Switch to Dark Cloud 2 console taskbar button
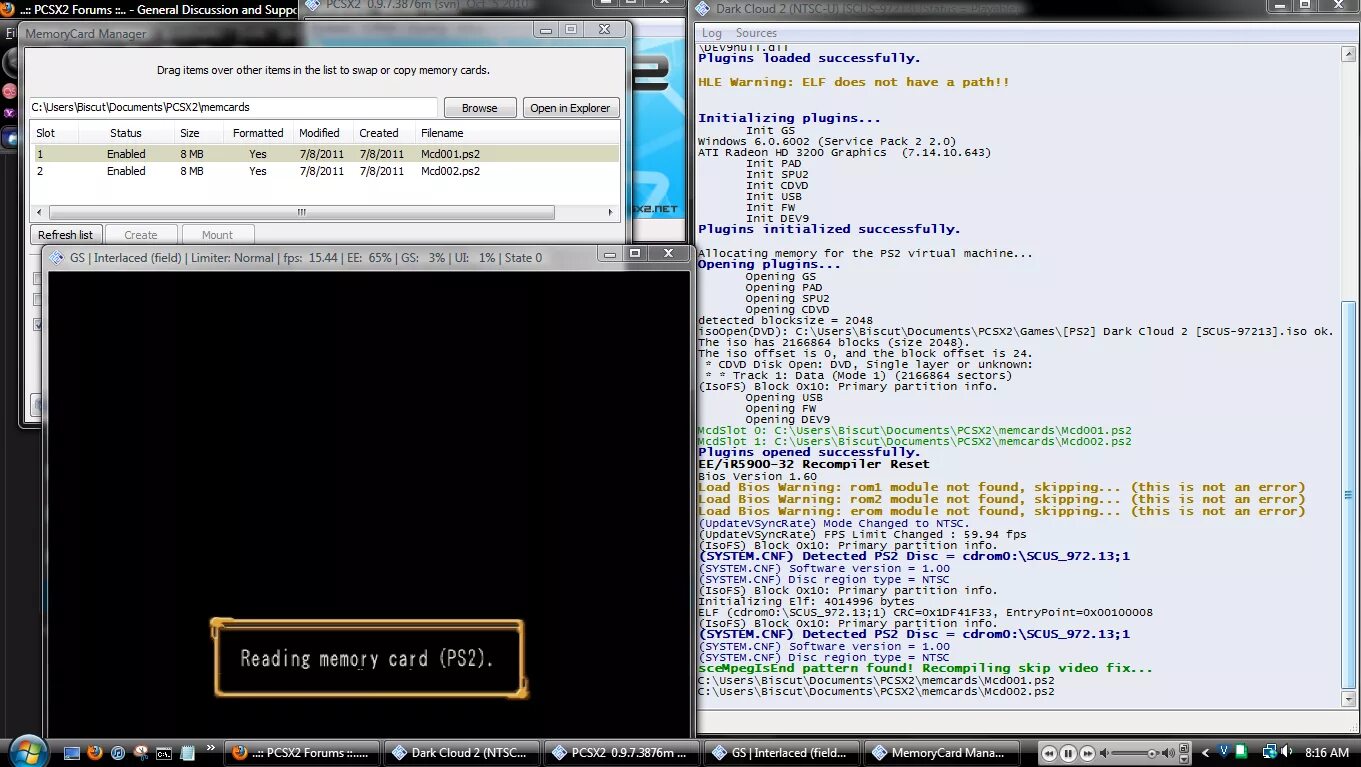Viewport: 1361px width, 767px height. click(460, 753)
